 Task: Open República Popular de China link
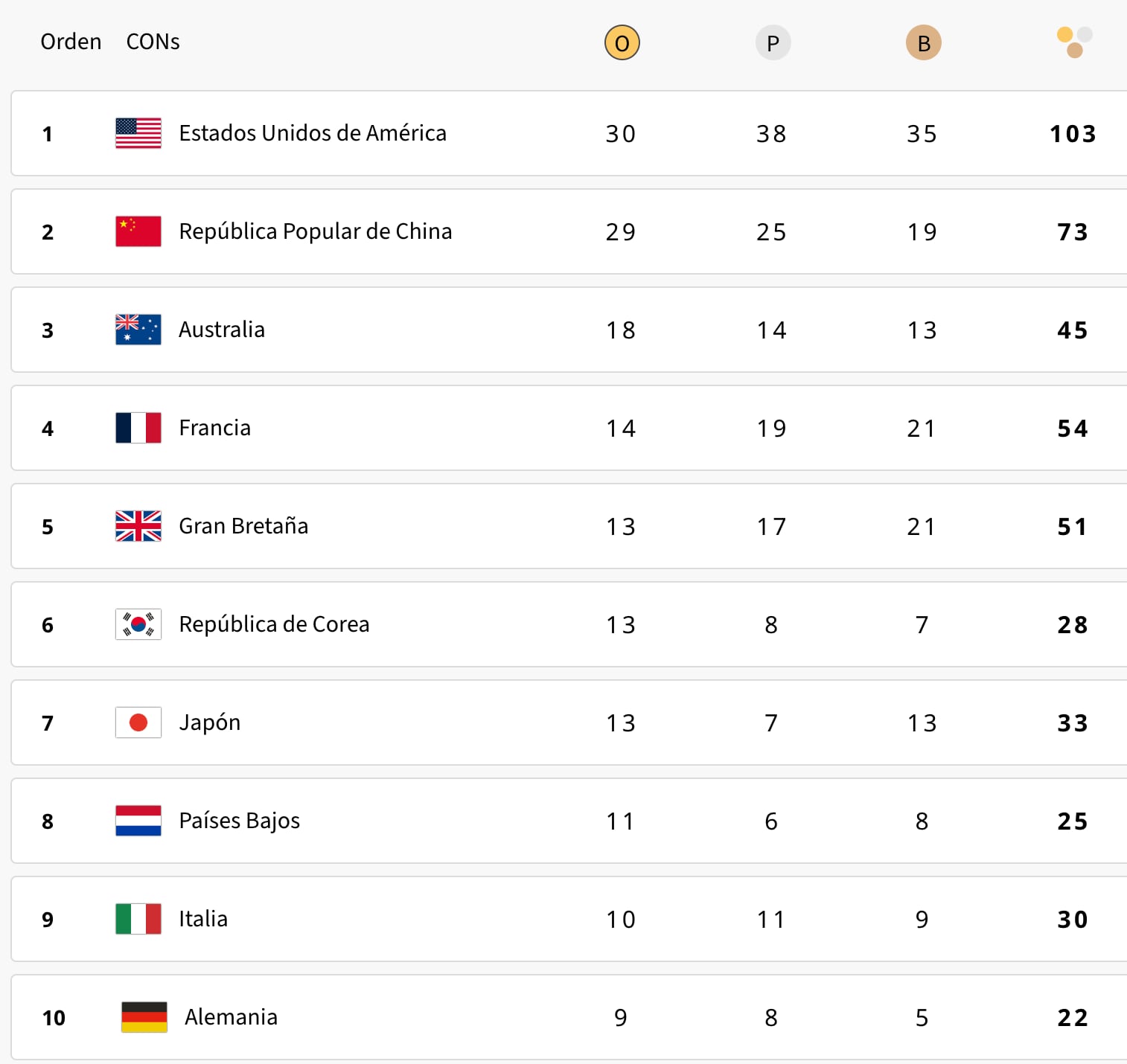click(x=315, y=231)
